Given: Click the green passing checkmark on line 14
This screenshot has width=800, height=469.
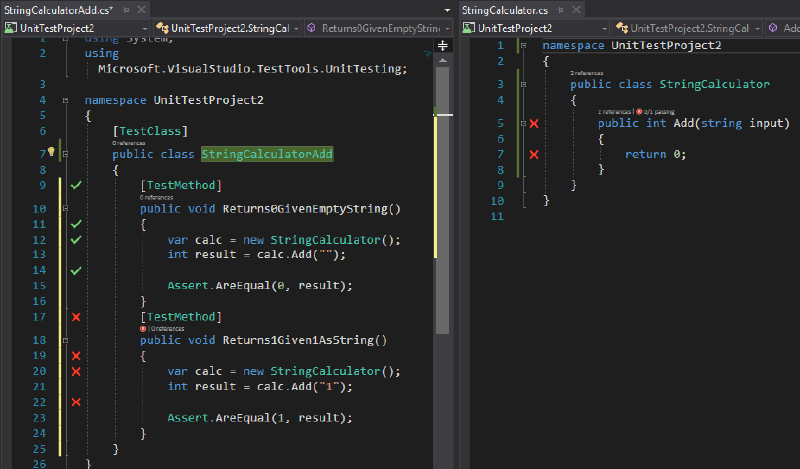Looking at the screenshot, I should pyautogui.click(x=76, y=270).
